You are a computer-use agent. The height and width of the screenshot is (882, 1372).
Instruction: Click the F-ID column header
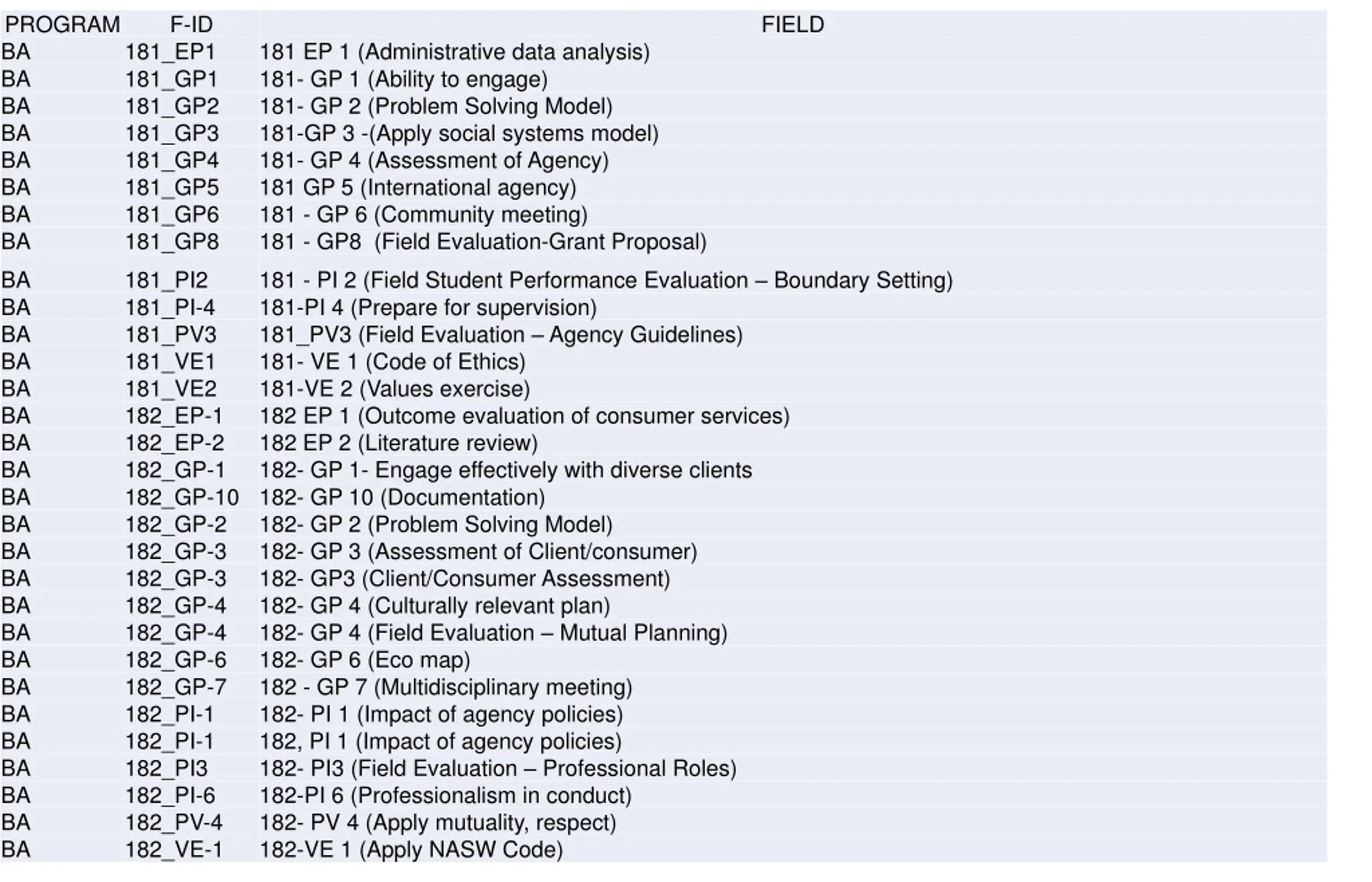click(x=191, y=25)
